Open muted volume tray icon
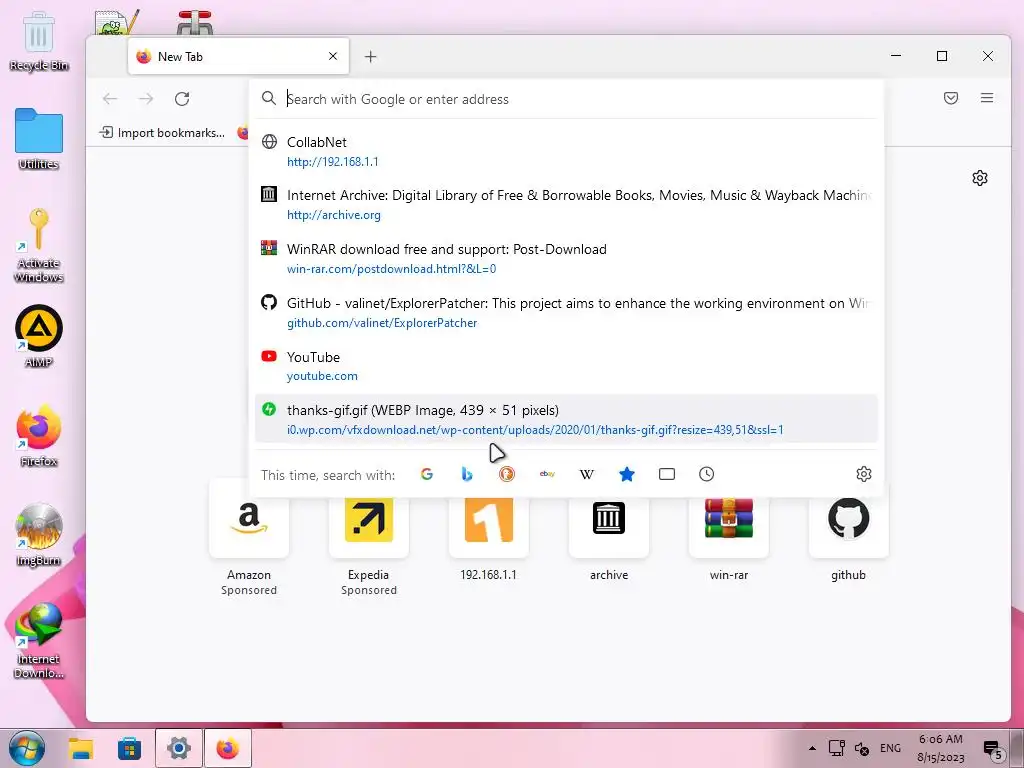Viewport: 1024px width, 768px height. [861, 749]
